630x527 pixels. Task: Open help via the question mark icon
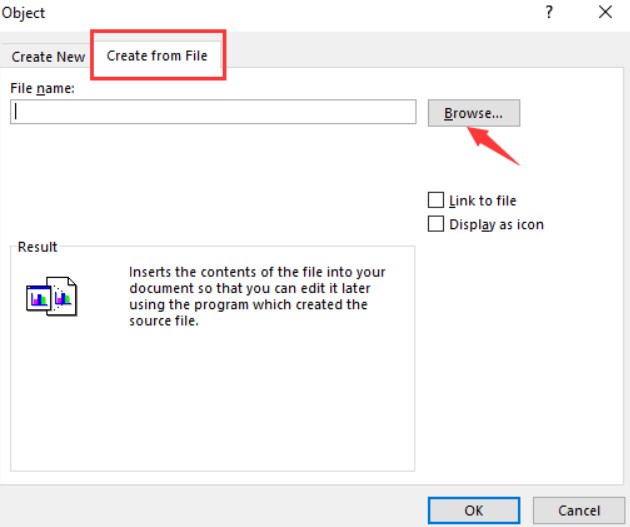click(549, 12)
